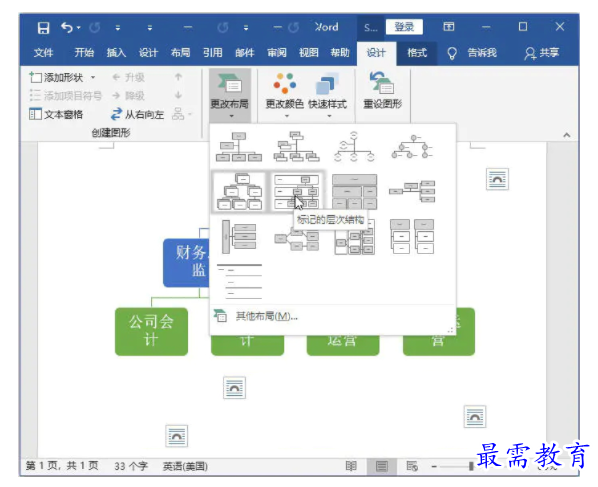Open the 更改颜色 color dropdown
The width and height of the screenshot is (598, 487).
pyautogui.click(x=285, y=95)
